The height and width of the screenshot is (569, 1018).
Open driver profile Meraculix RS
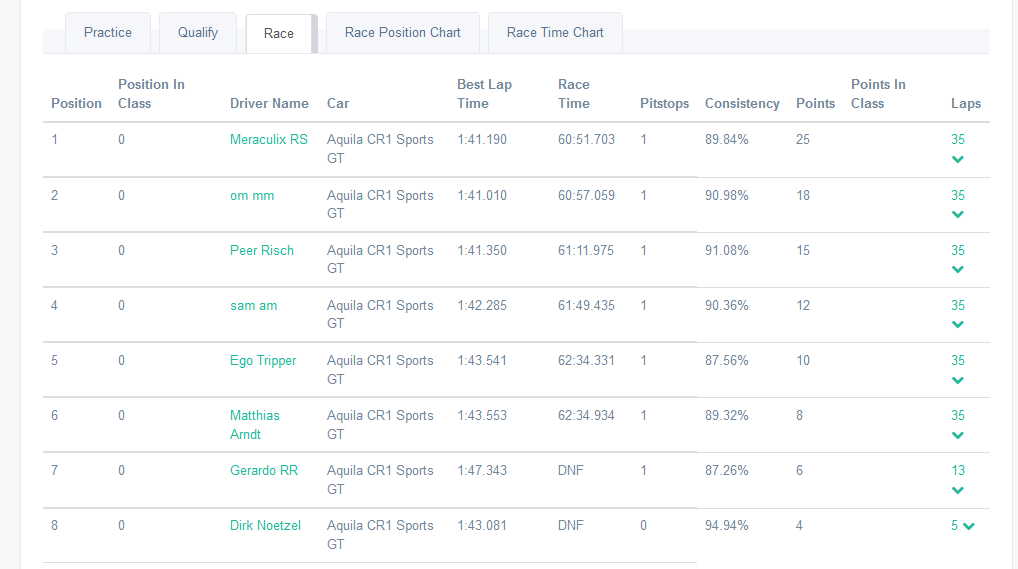pyautogui.click(x=269, y=140)
